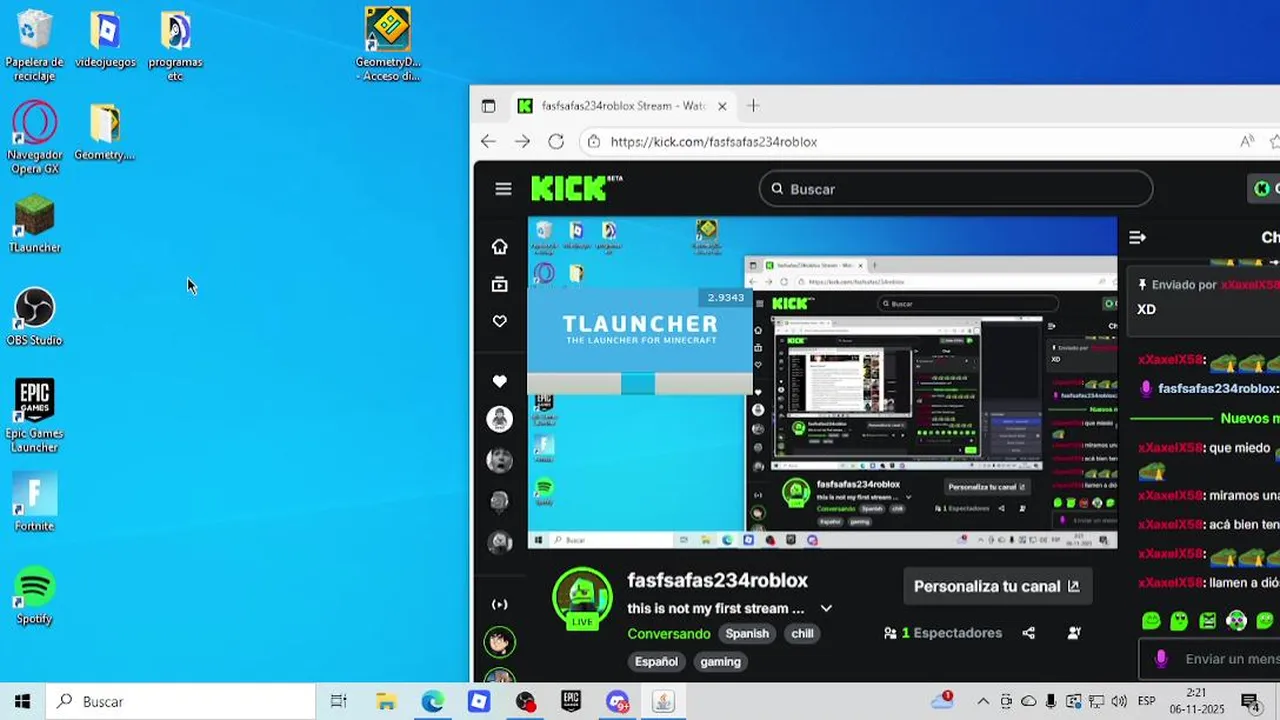
Task: Open Discord from the taskbar
Action: [617, 702]
